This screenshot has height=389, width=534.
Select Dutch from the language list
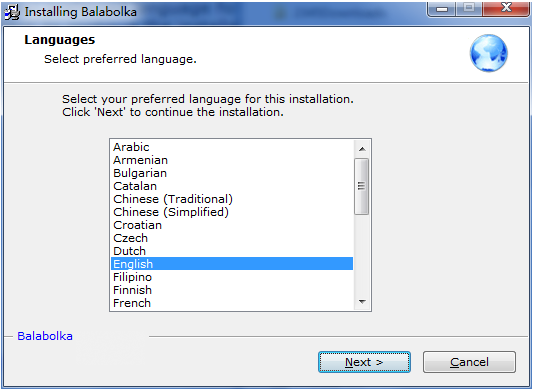tap(232, 251)
